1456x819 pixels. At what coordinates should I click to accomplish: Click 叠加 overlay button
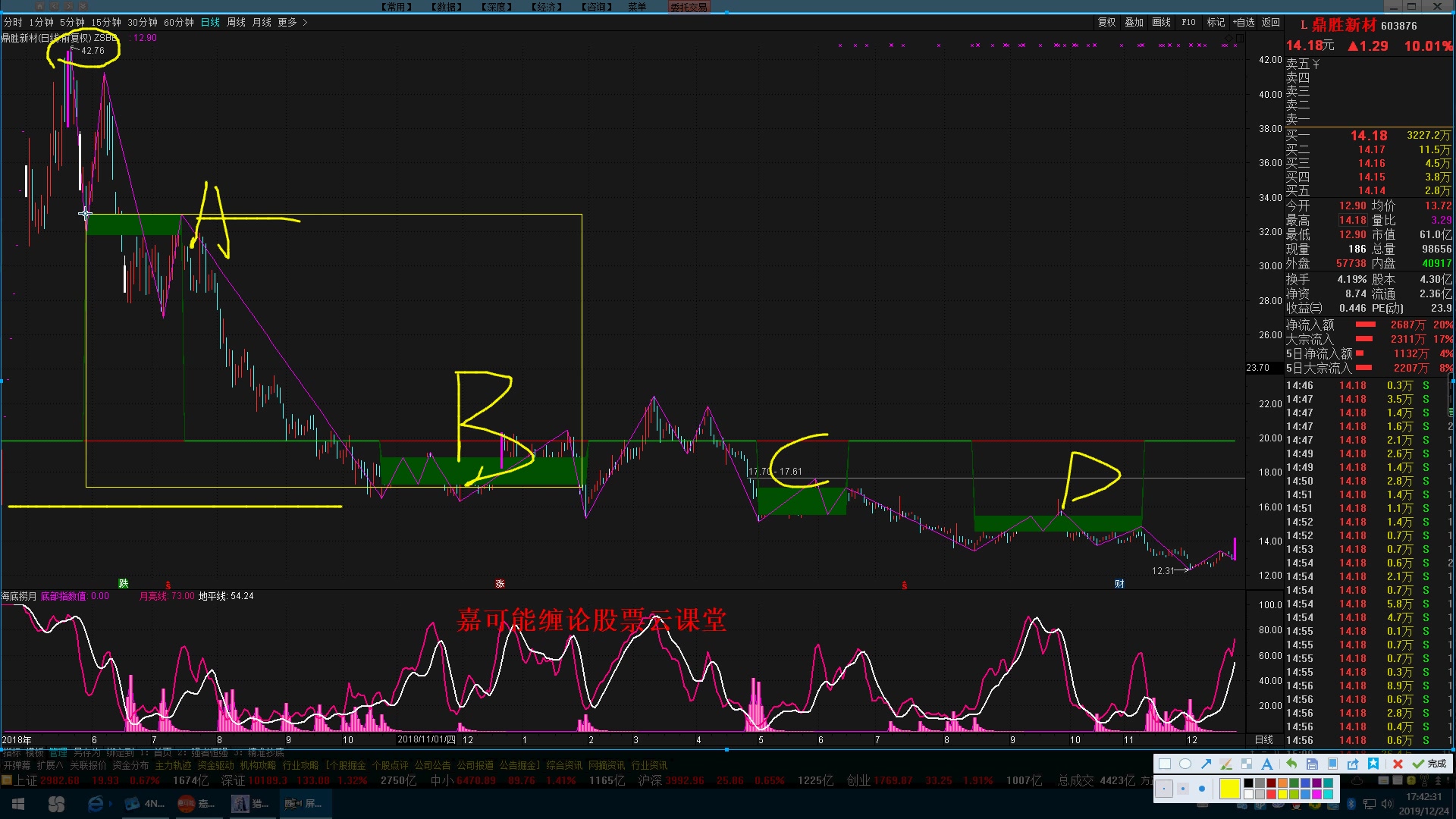click(x=1134, y=22)
